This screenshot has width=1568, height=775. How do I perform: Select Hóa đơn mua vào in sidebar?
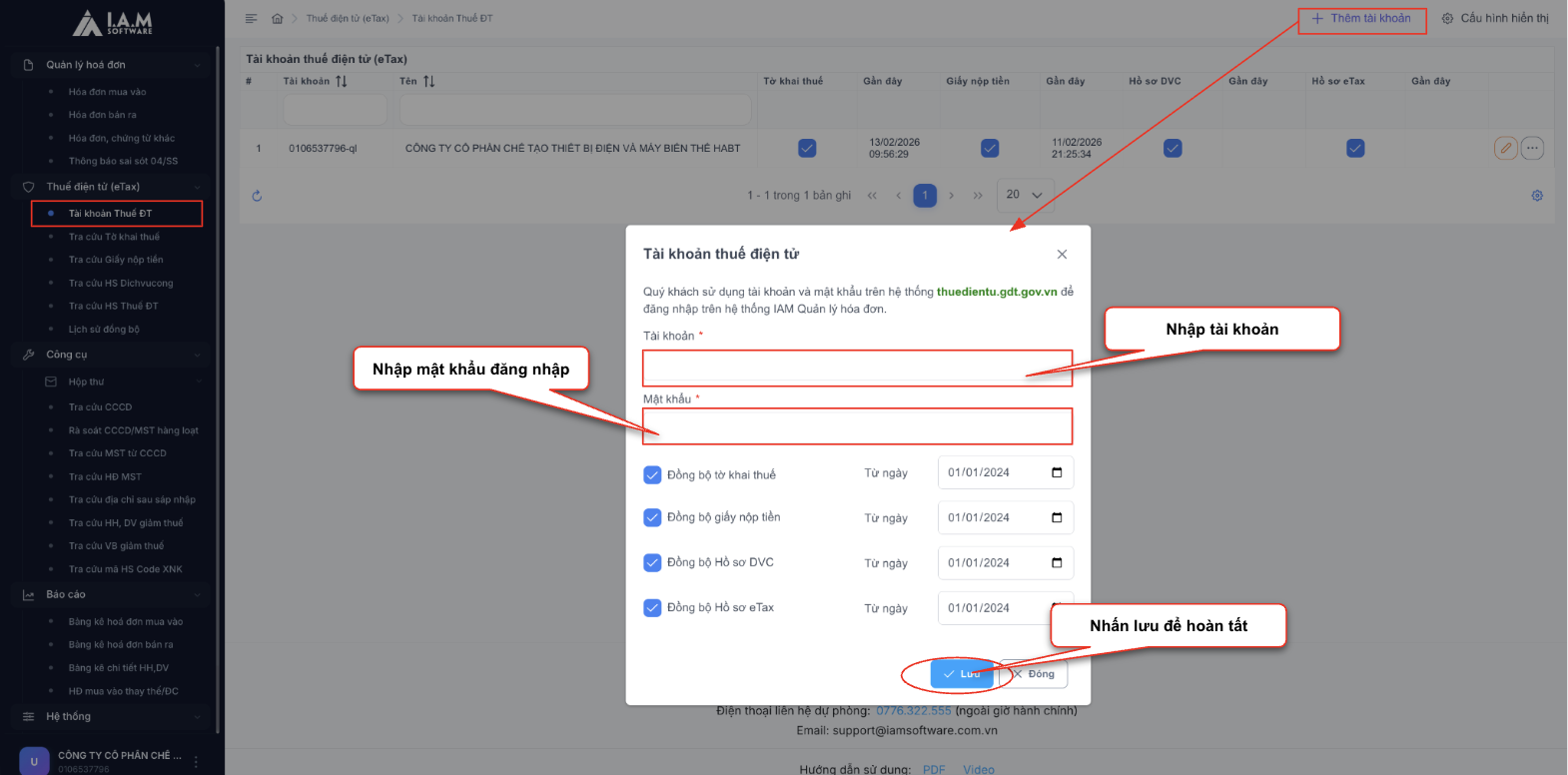coord(107,92)
